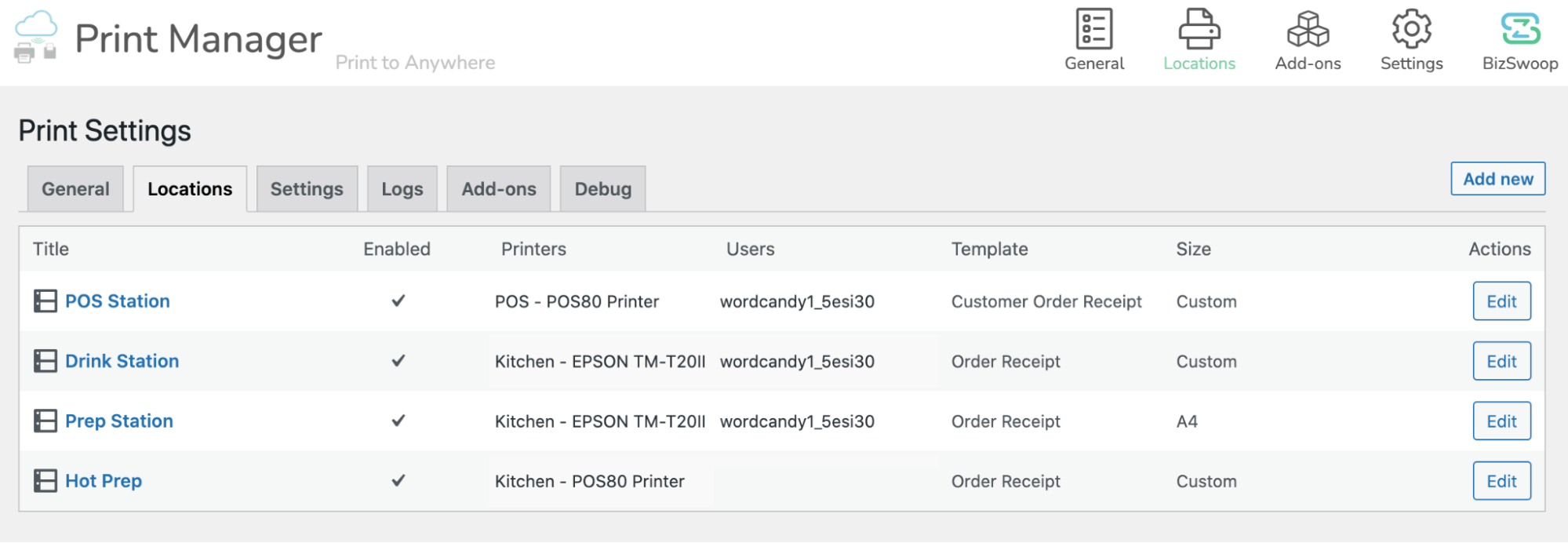1568x543 pixels.
Task: Click the Drink Station enabled checkmark
Action: pos(398,361)
